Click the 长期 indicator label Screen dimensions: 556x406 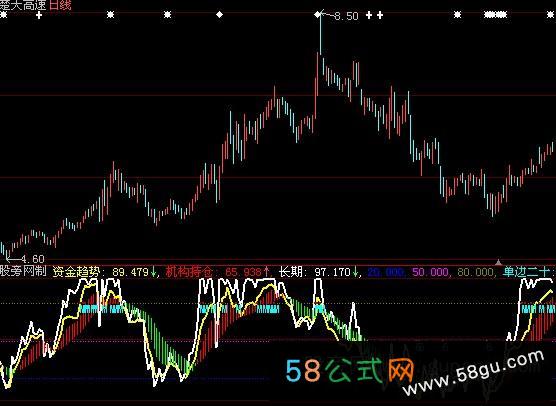click(290, 272)
